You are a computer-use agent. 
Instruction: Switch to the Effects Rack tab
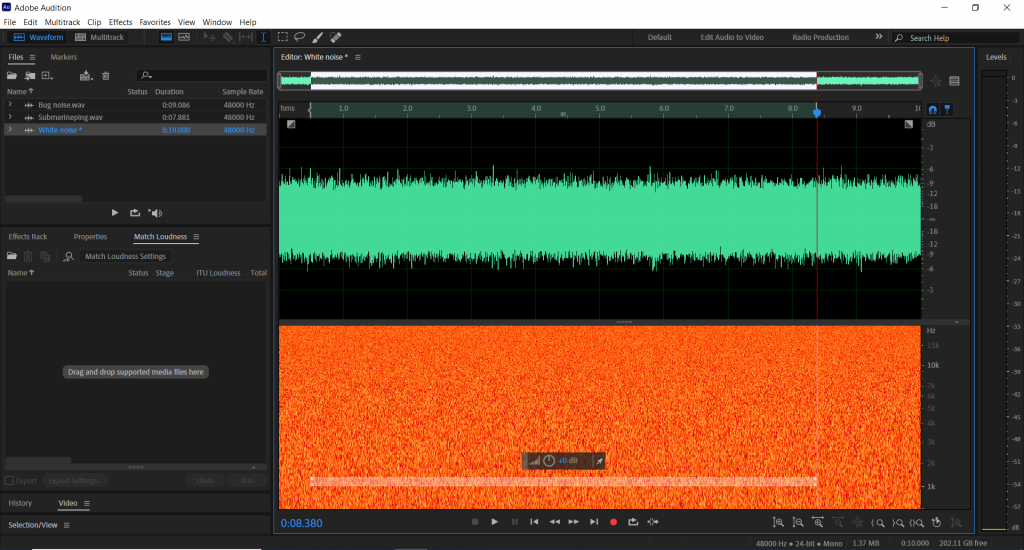pos(28,237)
